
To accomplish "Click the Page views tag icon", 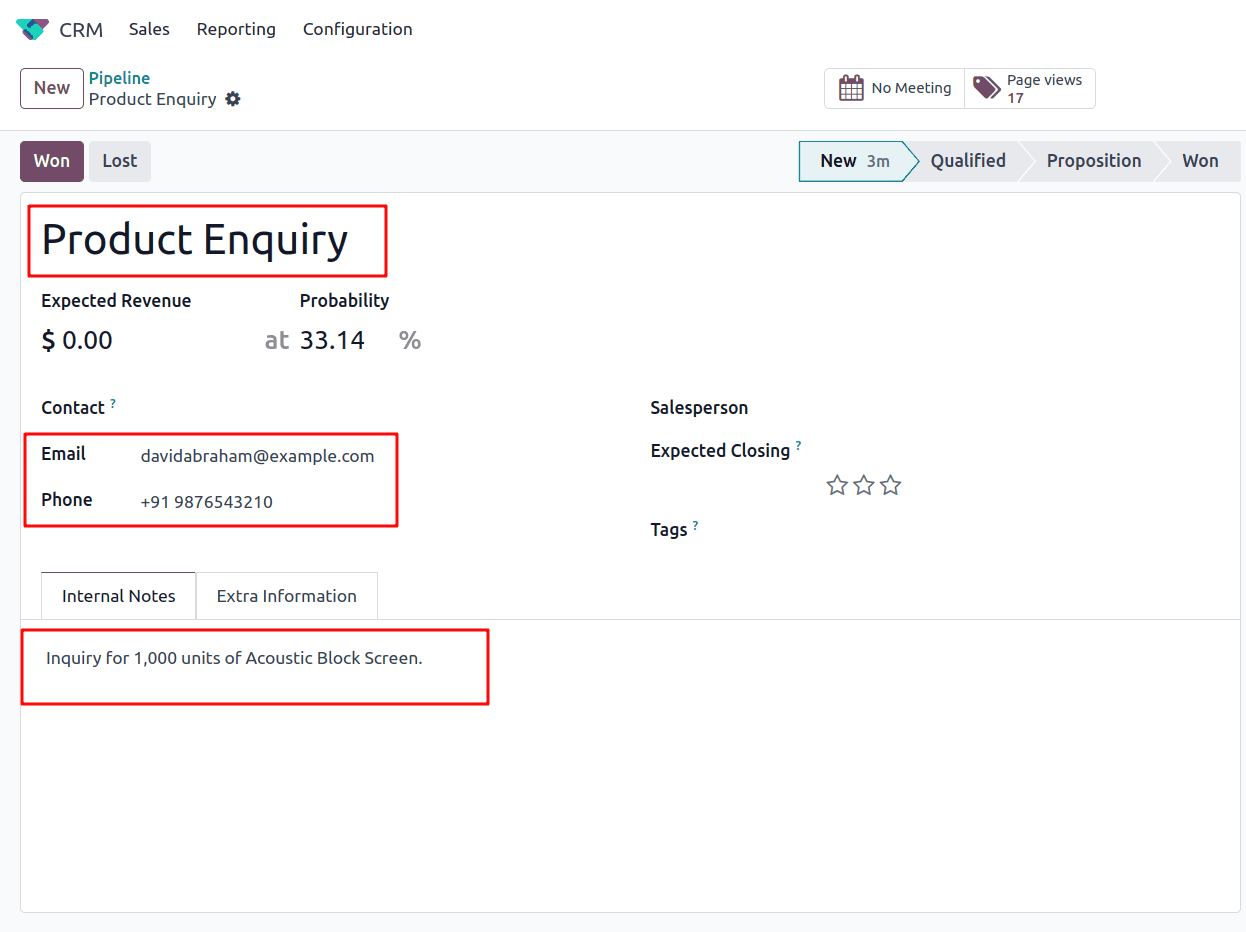I will [987, 88].
